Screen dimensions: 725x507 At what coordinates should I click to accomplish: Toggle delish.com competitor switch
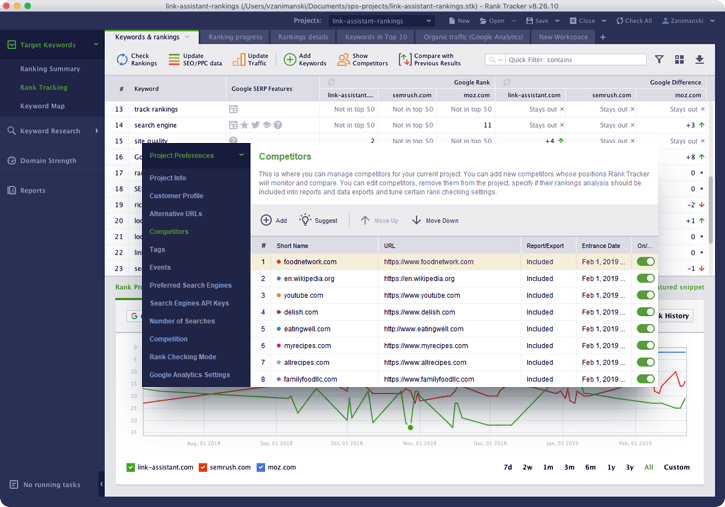646,312
